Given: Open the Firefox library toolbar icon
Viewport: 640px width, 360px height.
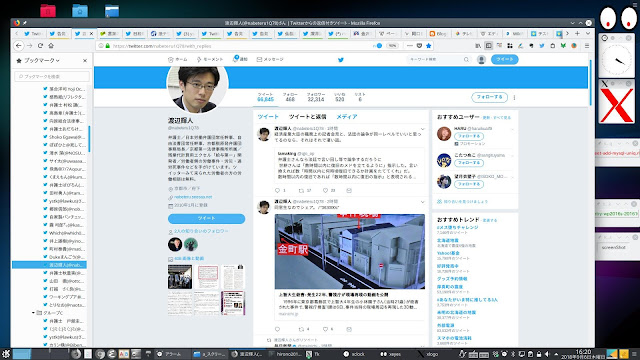Looking at the screenshot, I should coord(478,46).
